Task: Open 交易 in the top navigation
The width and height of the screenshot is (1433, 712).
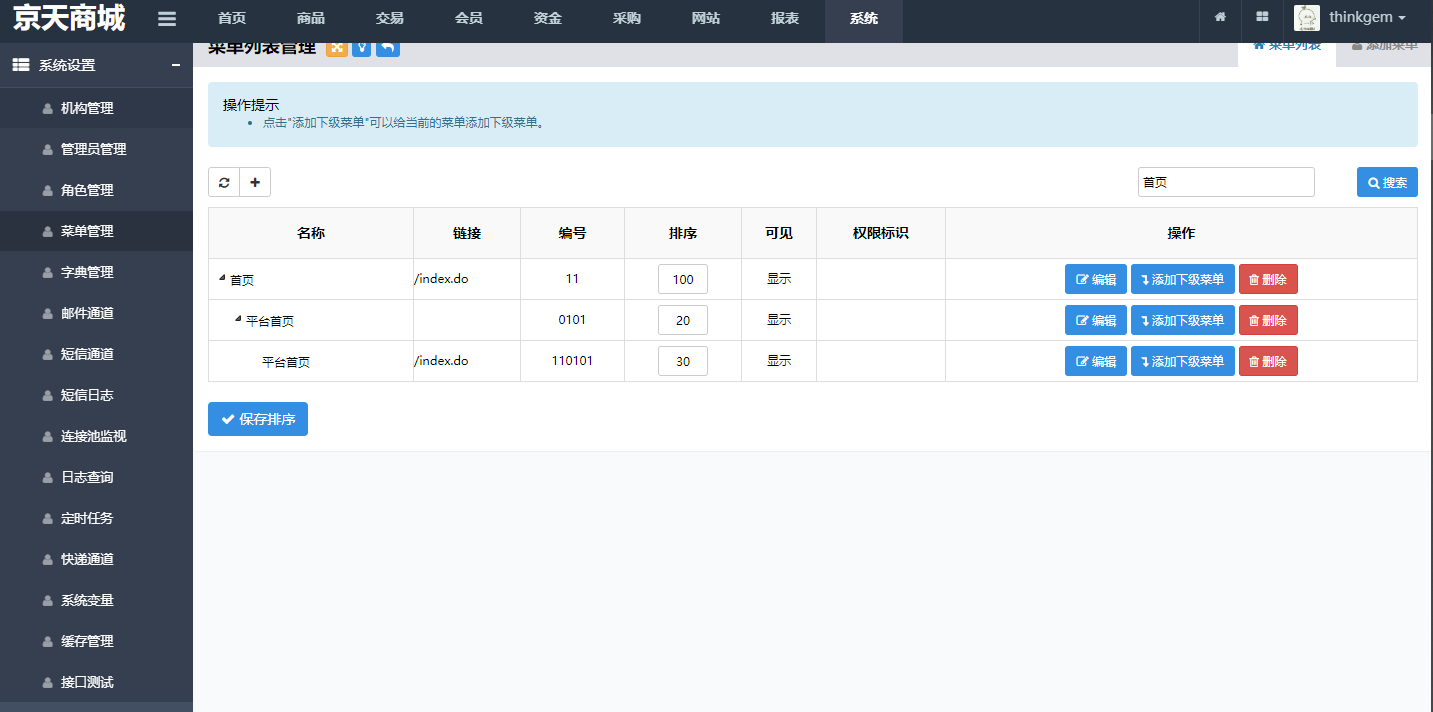Action: (x=390, y=18)
